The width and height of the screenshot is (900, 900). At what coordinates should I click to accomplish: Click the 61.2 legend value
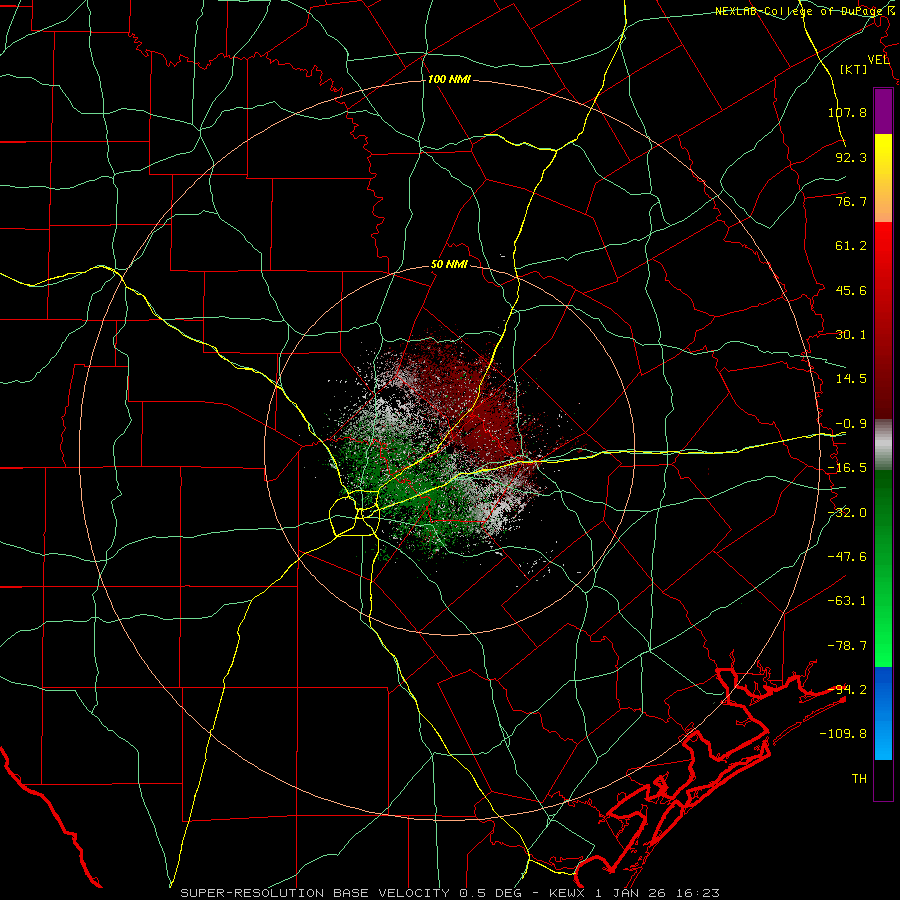851,246
